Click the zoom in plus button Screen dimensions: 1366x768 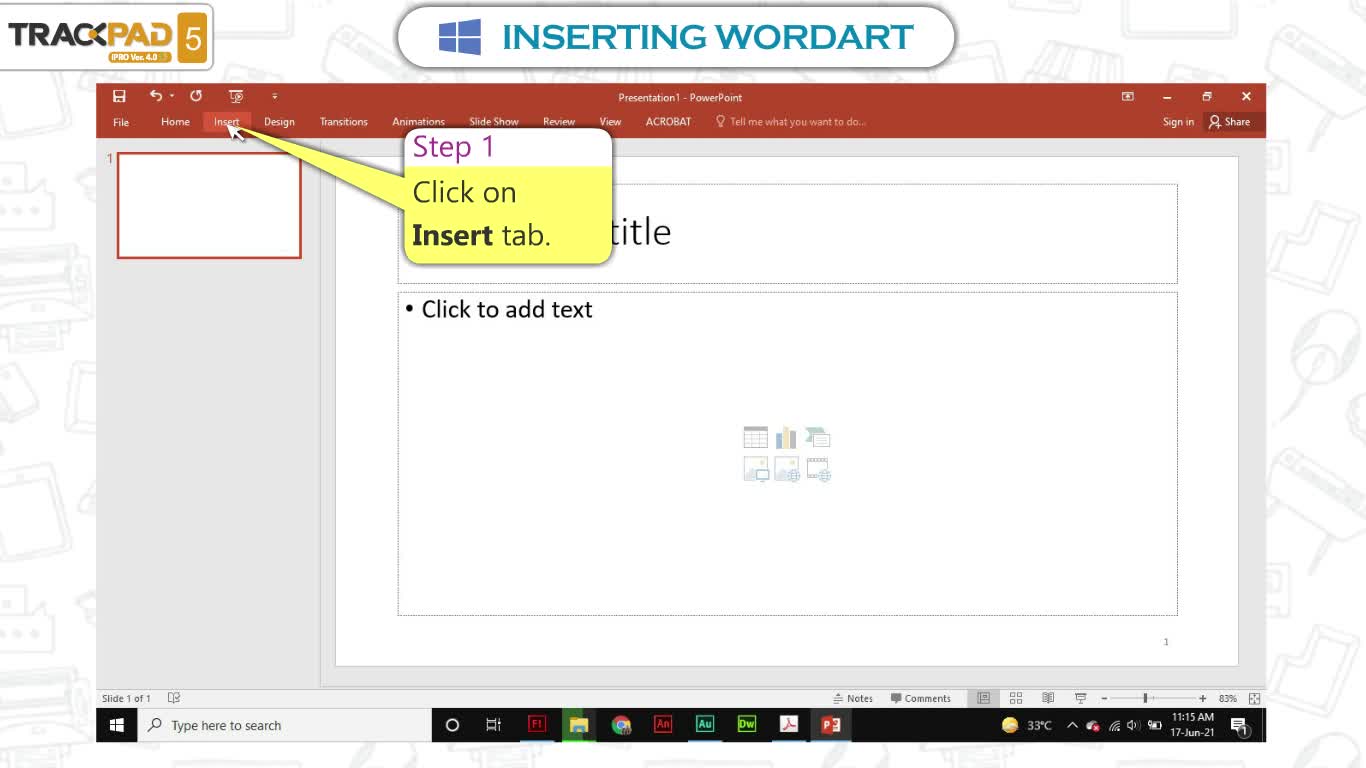1202,698
